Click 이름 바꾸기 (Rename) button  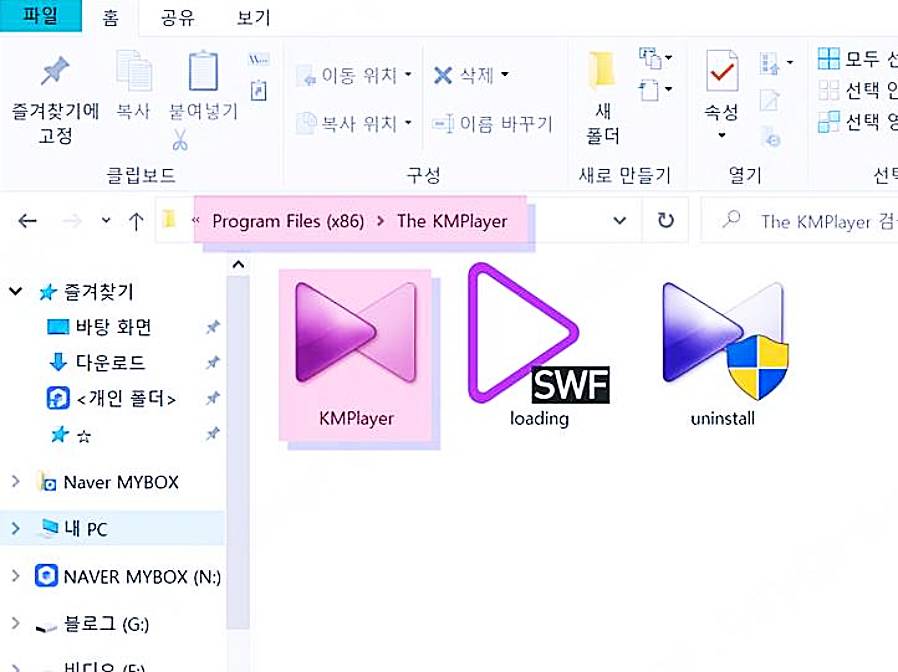click(493, 123)
